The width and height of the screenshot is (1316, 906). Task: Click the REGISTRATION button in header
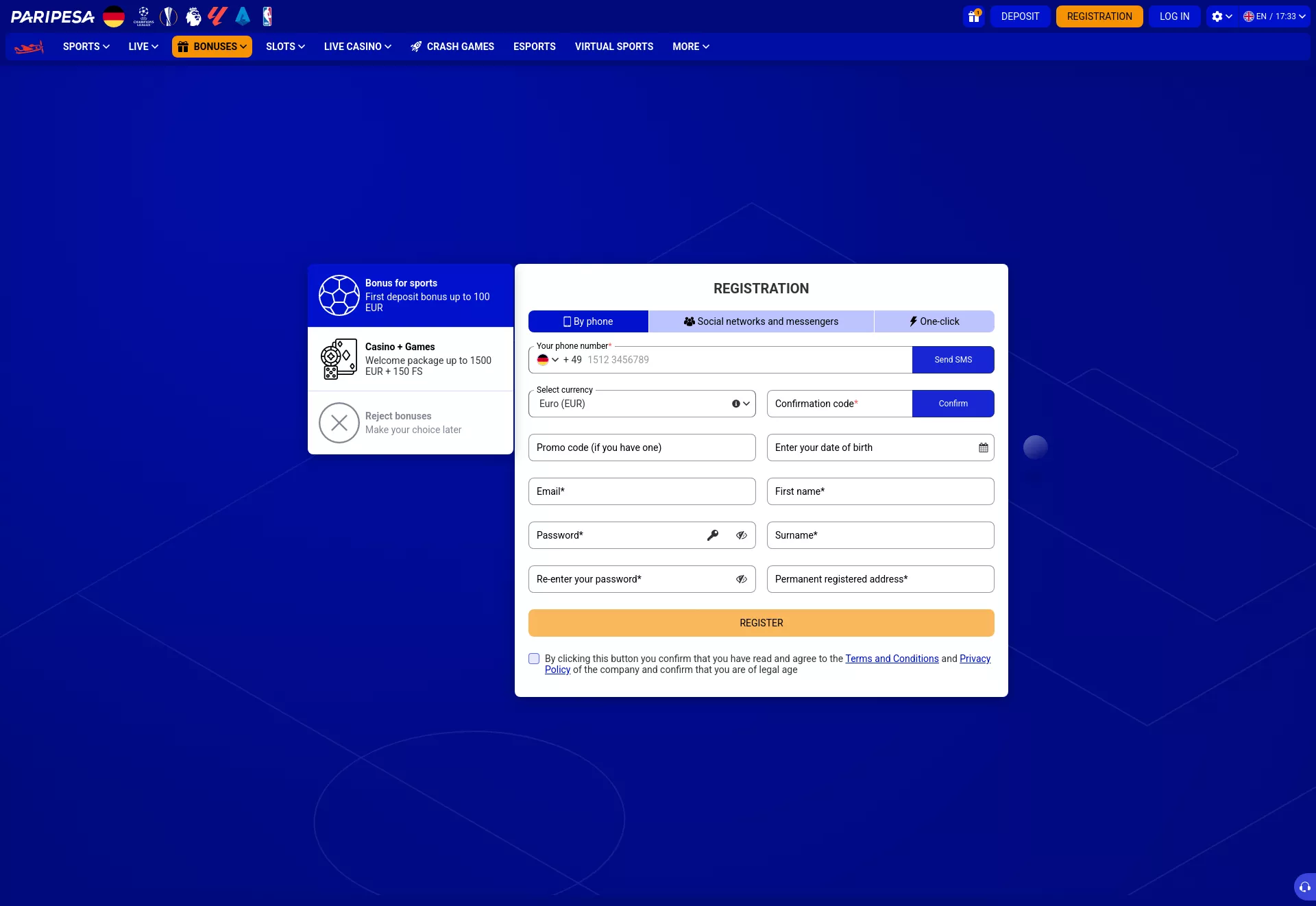point(1099,16)
